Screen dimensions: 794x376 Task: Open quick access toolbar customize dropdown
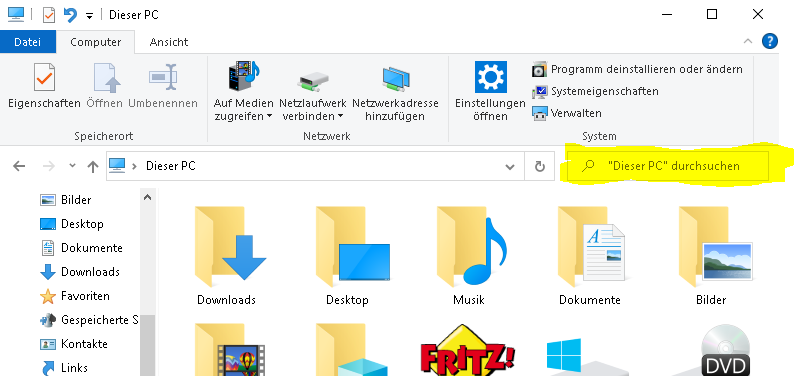point(89,16)
